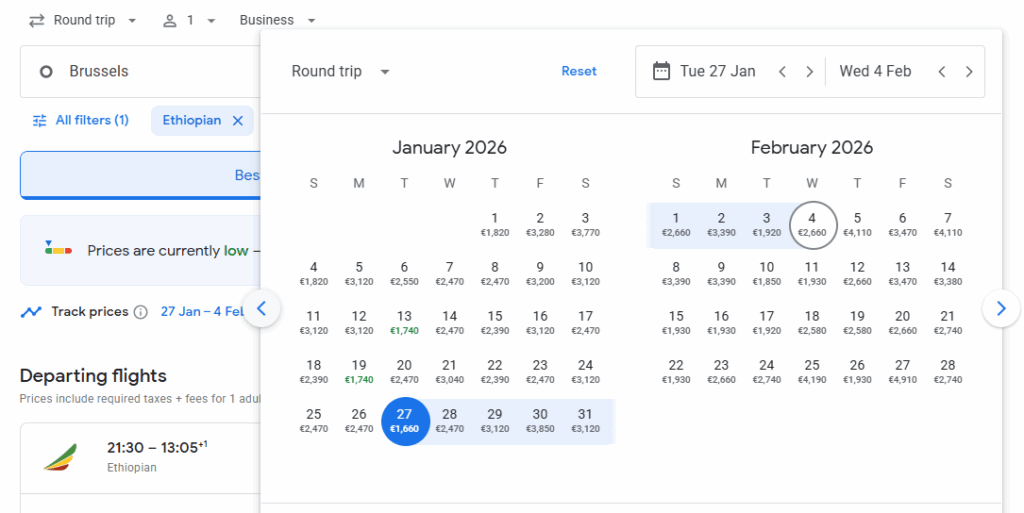Click the Brussels origin field

(140, 71)
